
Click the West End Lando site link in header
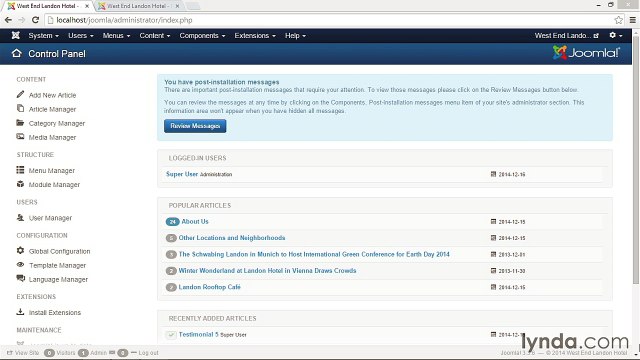pos(562,36)
